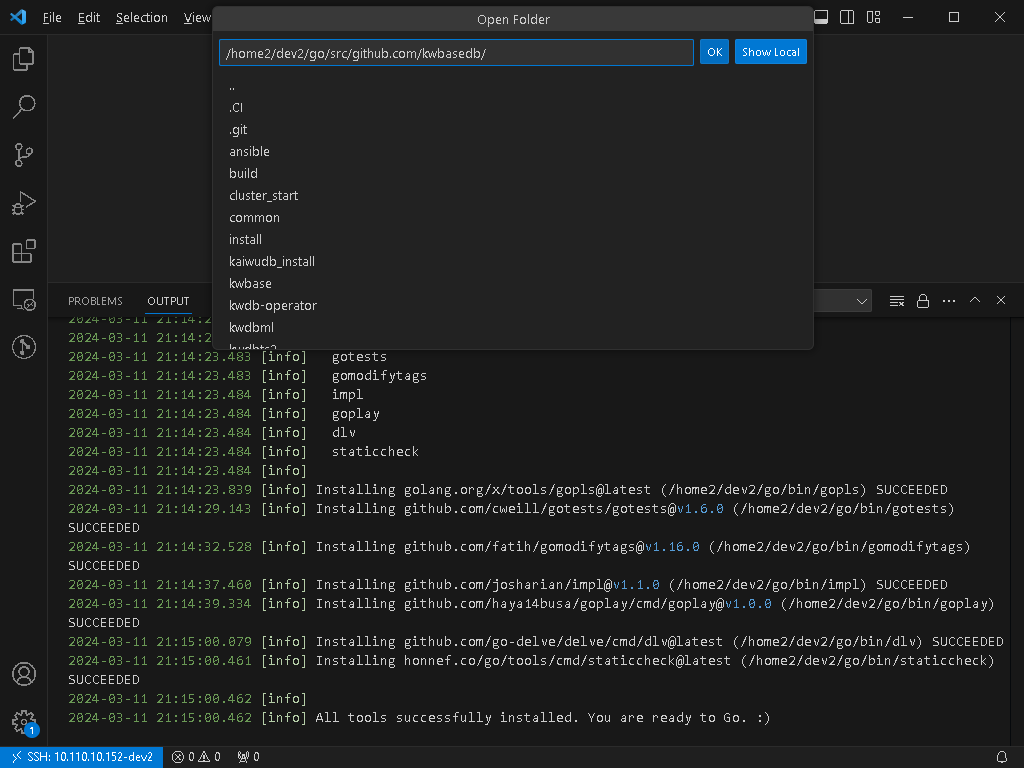Open the Remote Explorer view
The image size is (1024, 768).
coord(24,299)
